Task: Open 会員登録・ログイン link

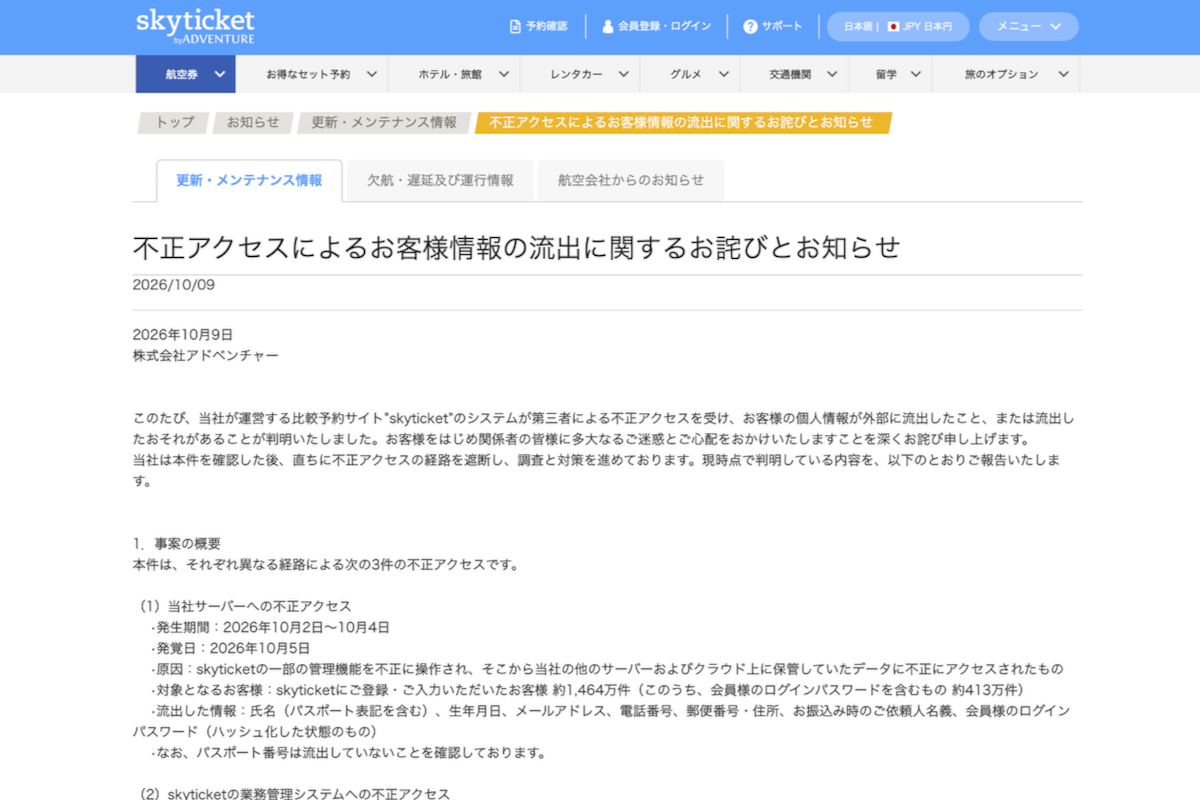Action: (x=657, y=27)
